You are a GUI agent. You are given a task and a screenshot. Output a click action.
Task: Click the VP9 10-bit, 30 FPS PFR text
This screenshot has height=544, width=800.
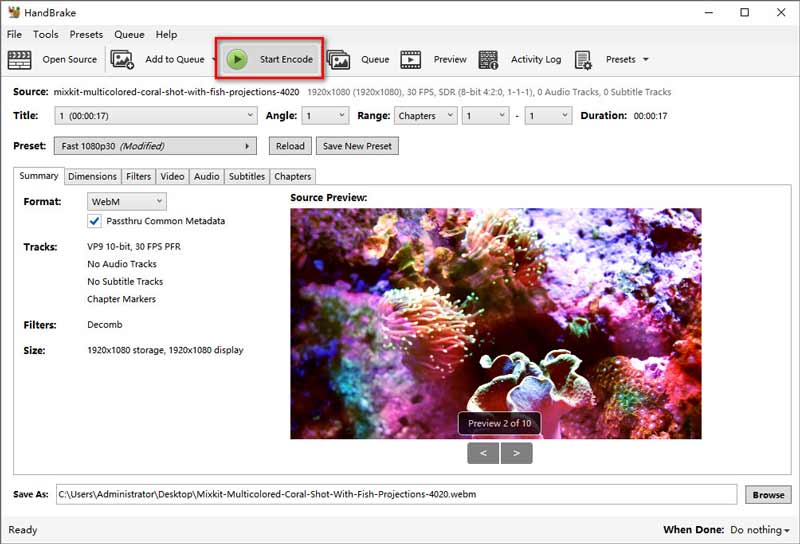pyautogui.click(x=134, y=246)
